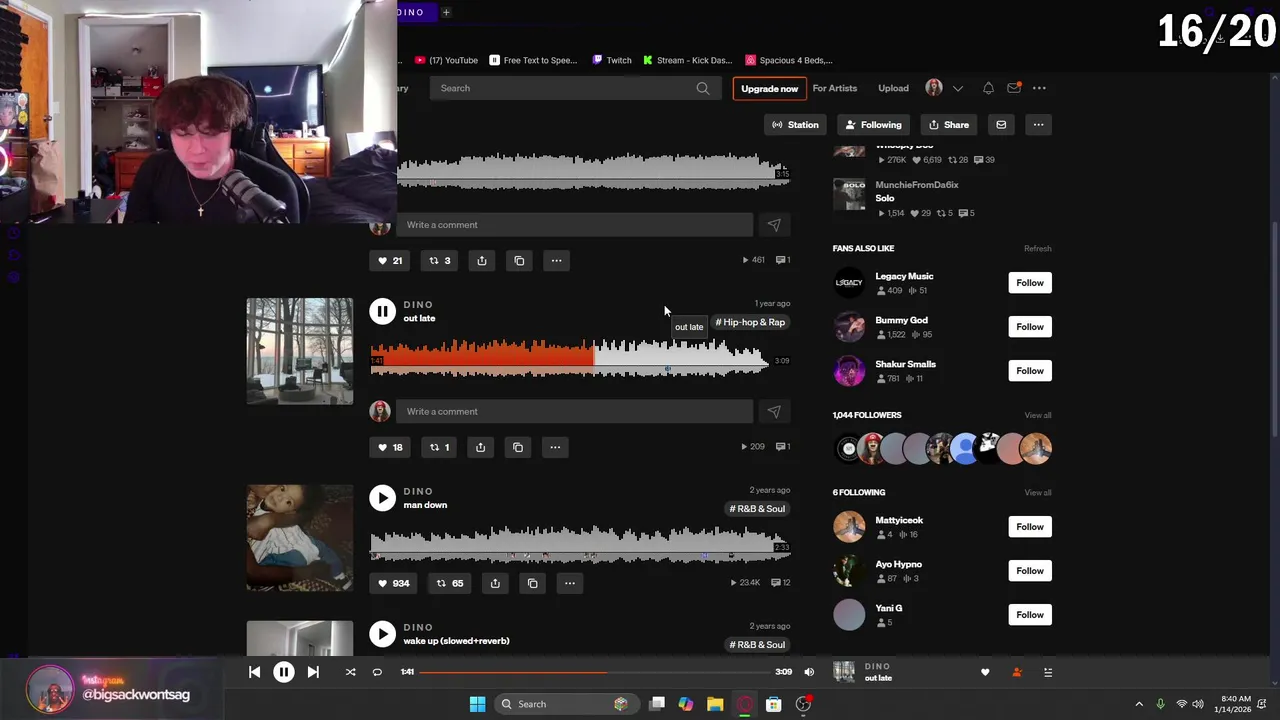Like 'out late' with 18 likes
1280x720 pixels.
click(x=390, y=447)
